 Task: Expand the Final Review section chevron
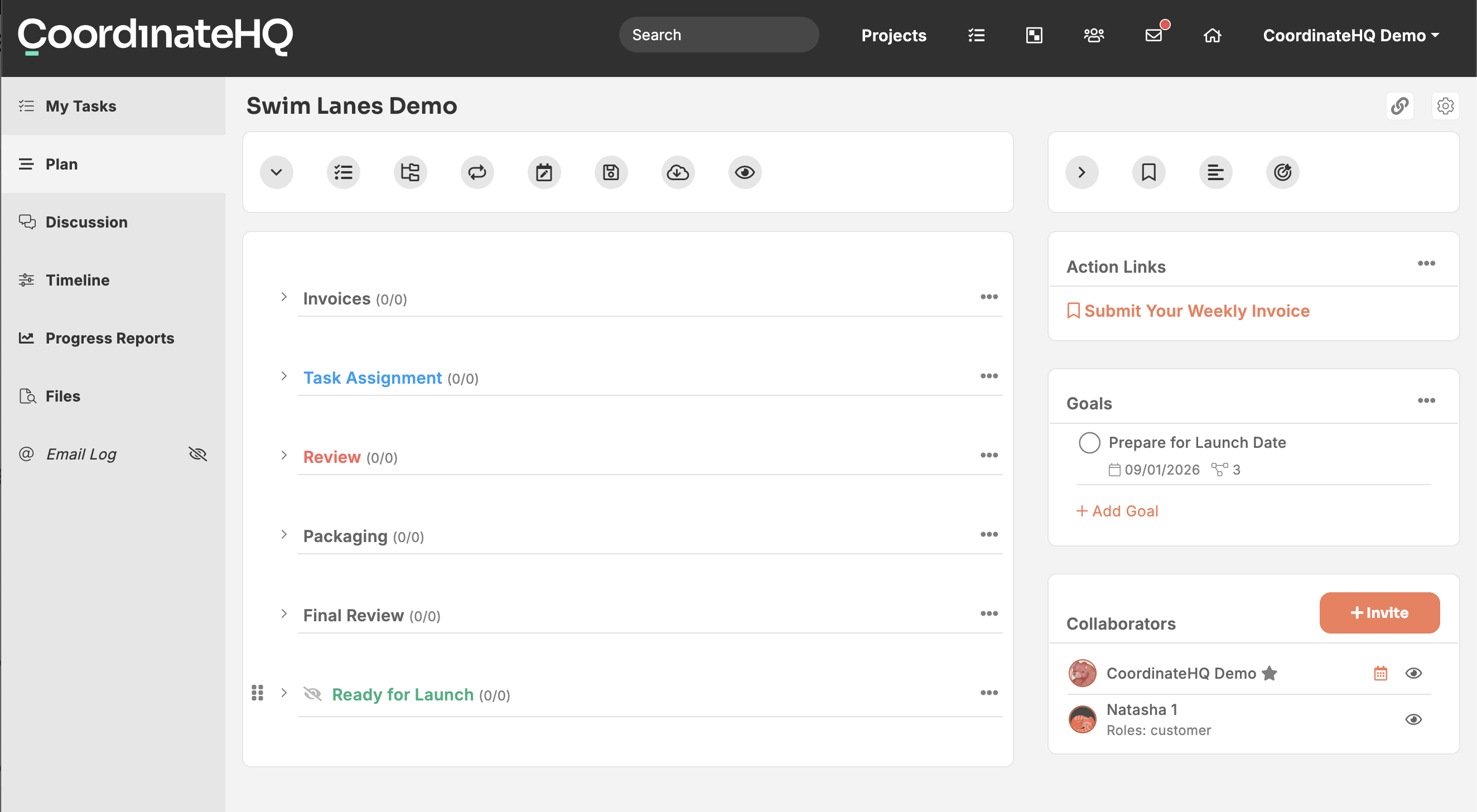point(284,613)
